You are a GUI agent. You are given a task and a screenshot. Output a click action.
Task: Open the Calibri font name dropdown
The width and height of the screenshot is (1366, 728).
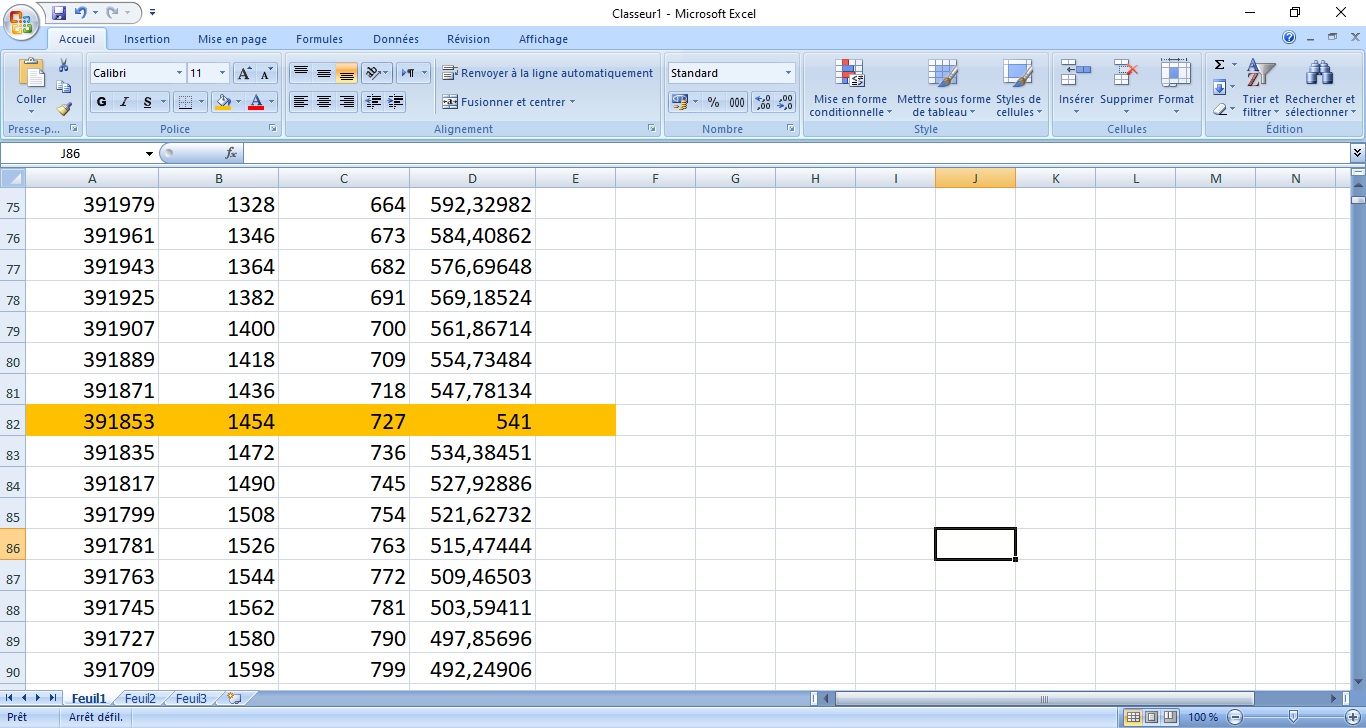[x=180, y=73]
